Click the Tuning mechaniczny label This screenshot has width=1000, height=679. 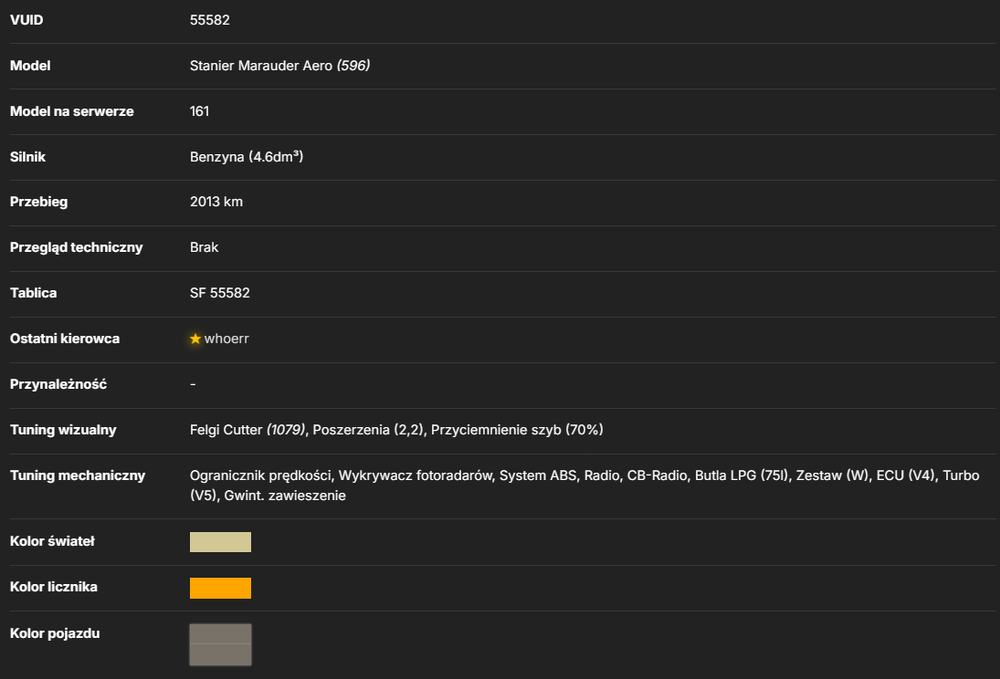tap(78, 476)
